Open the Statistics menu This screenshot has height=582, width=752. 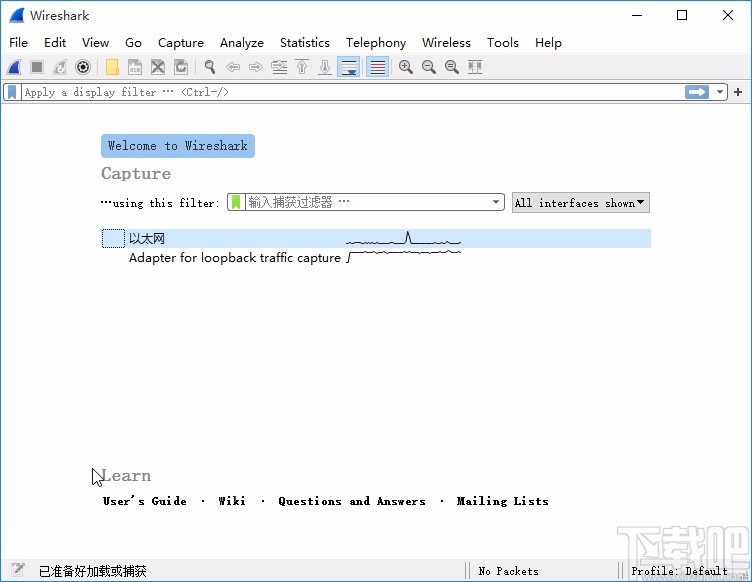point(305,43)
